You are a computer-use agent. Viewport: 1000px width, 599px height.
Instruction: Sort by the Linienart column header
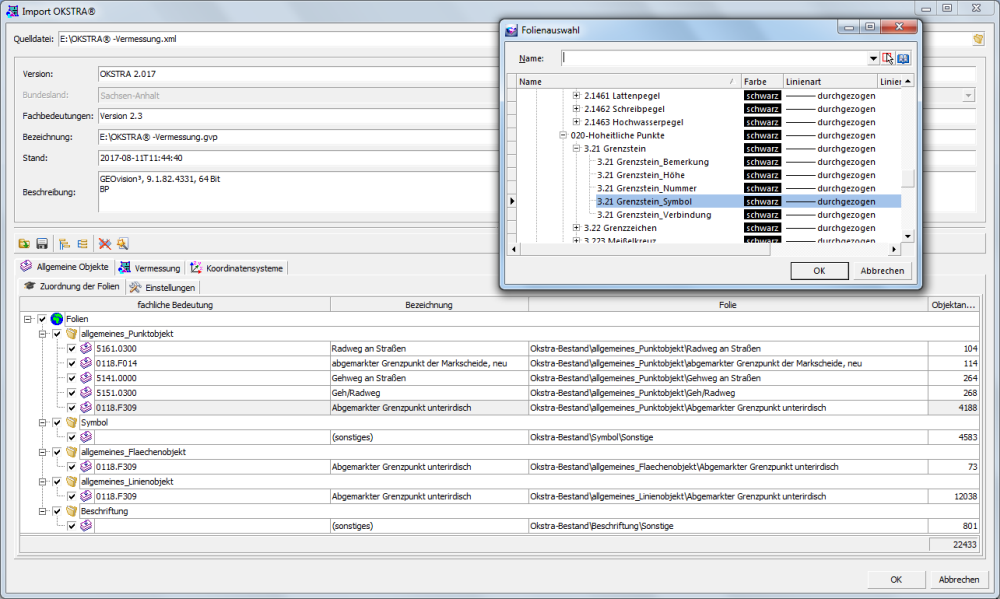coord(830,82)
